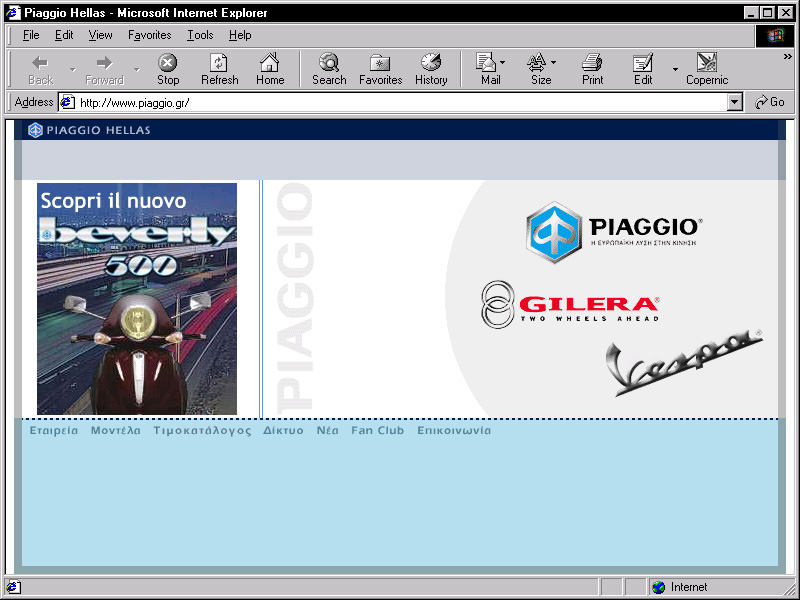The image size is (800, 600).
Task: Go to the Home page
Action: pyautogui.click(x=270, y=69)
